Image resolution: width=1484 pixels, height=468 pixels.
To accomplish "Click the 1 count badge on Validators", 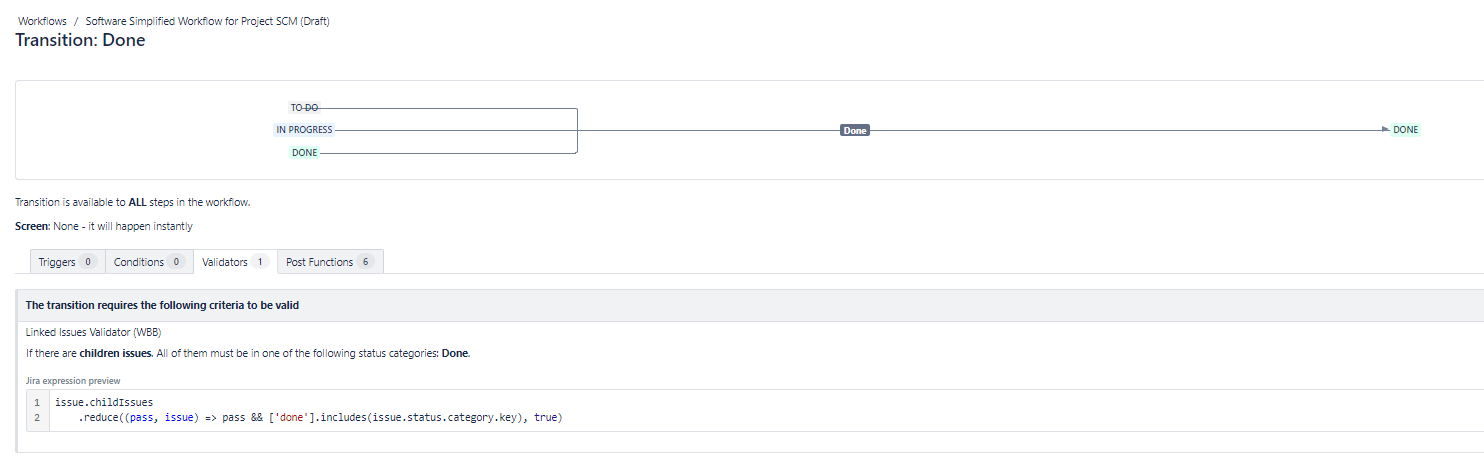I will pos(260,262).
